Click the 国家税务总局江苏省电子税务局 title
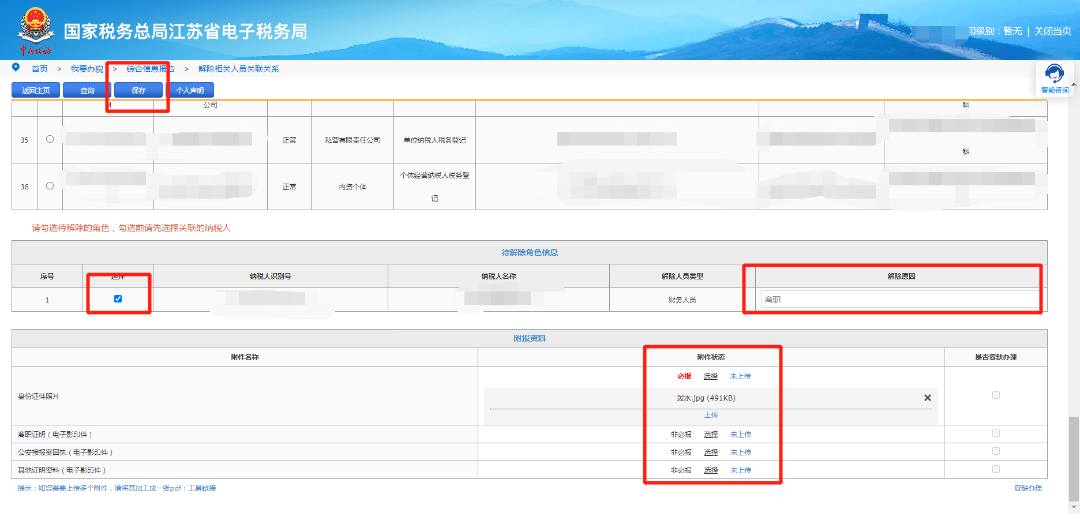The width and height of the screenshot is (1080, 519). pos(185,32)
